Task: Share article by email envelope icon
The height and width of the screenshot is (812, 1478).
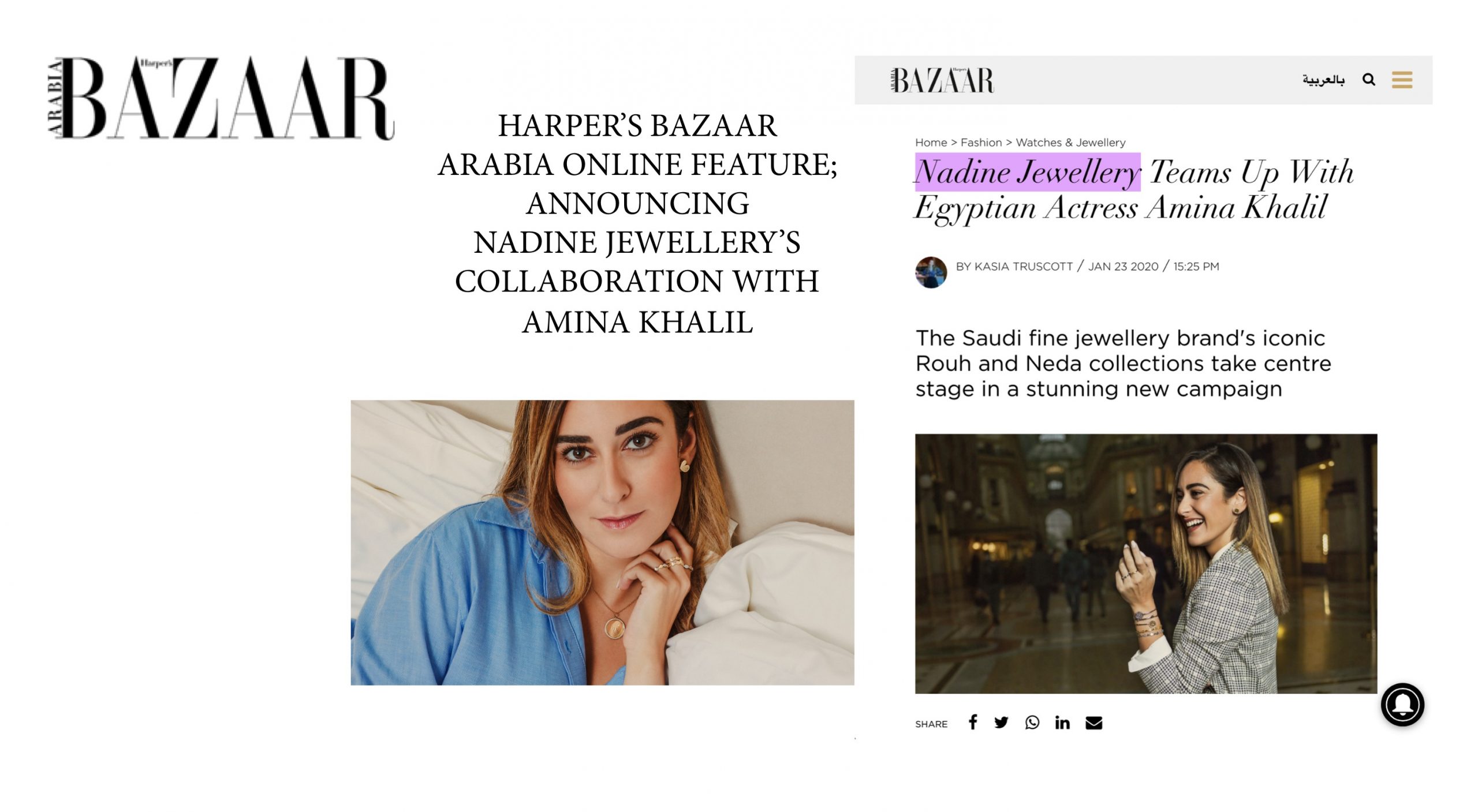Action: coord(1093,723)
